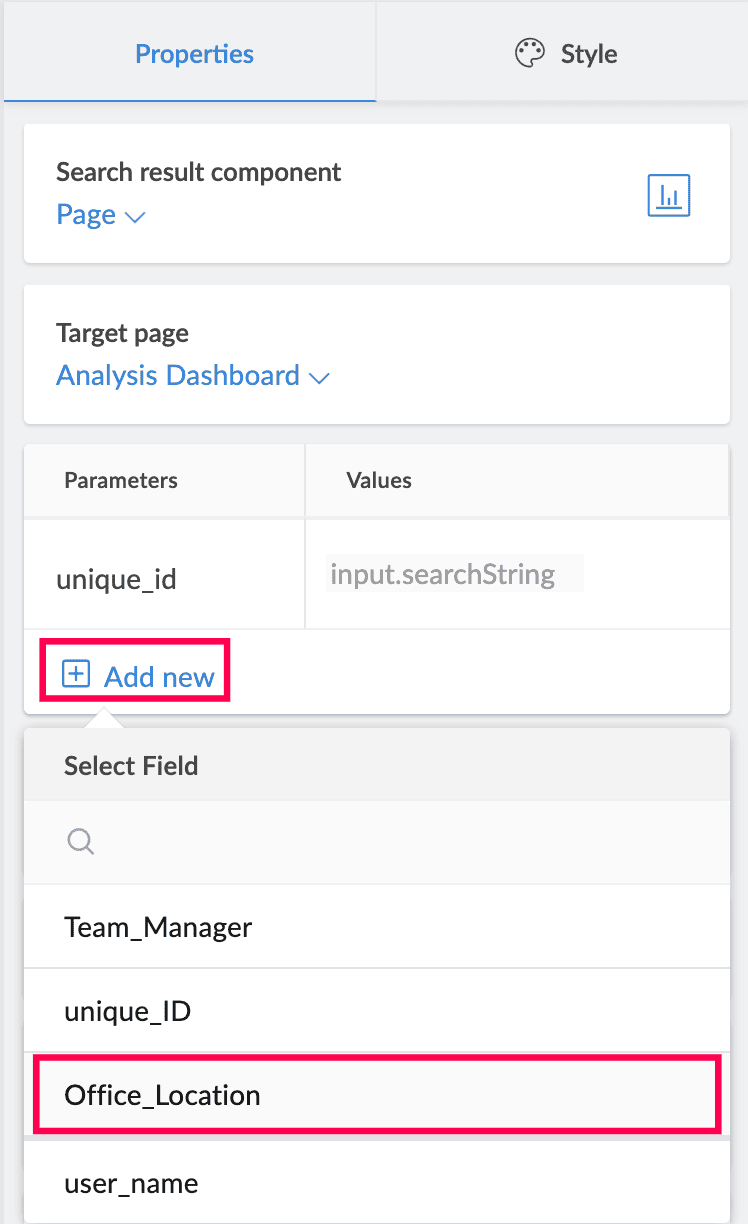Open the Style tab
The width and height of the screenshot is (748, 1224).
(x=588, y=53)
